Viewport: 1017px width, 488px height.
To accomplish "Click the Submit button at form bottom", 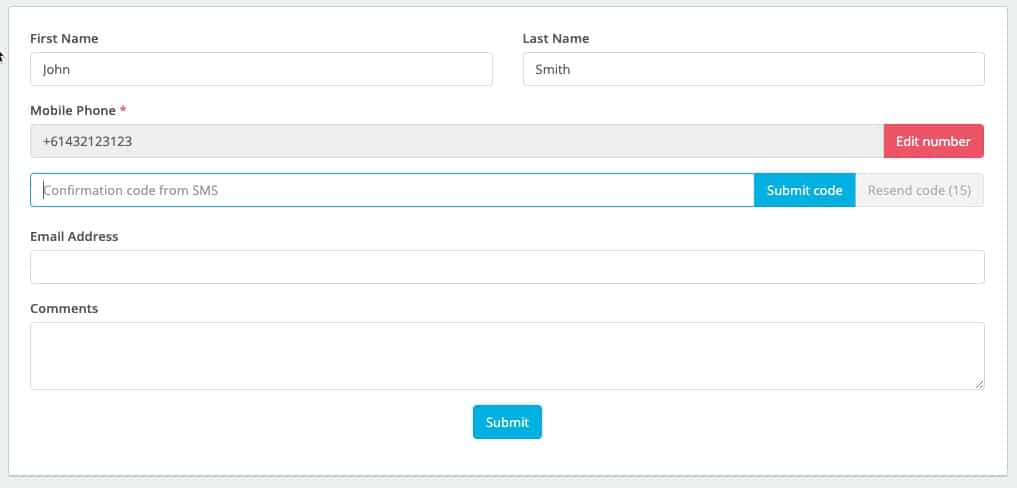I will click(x=507, y=422).
